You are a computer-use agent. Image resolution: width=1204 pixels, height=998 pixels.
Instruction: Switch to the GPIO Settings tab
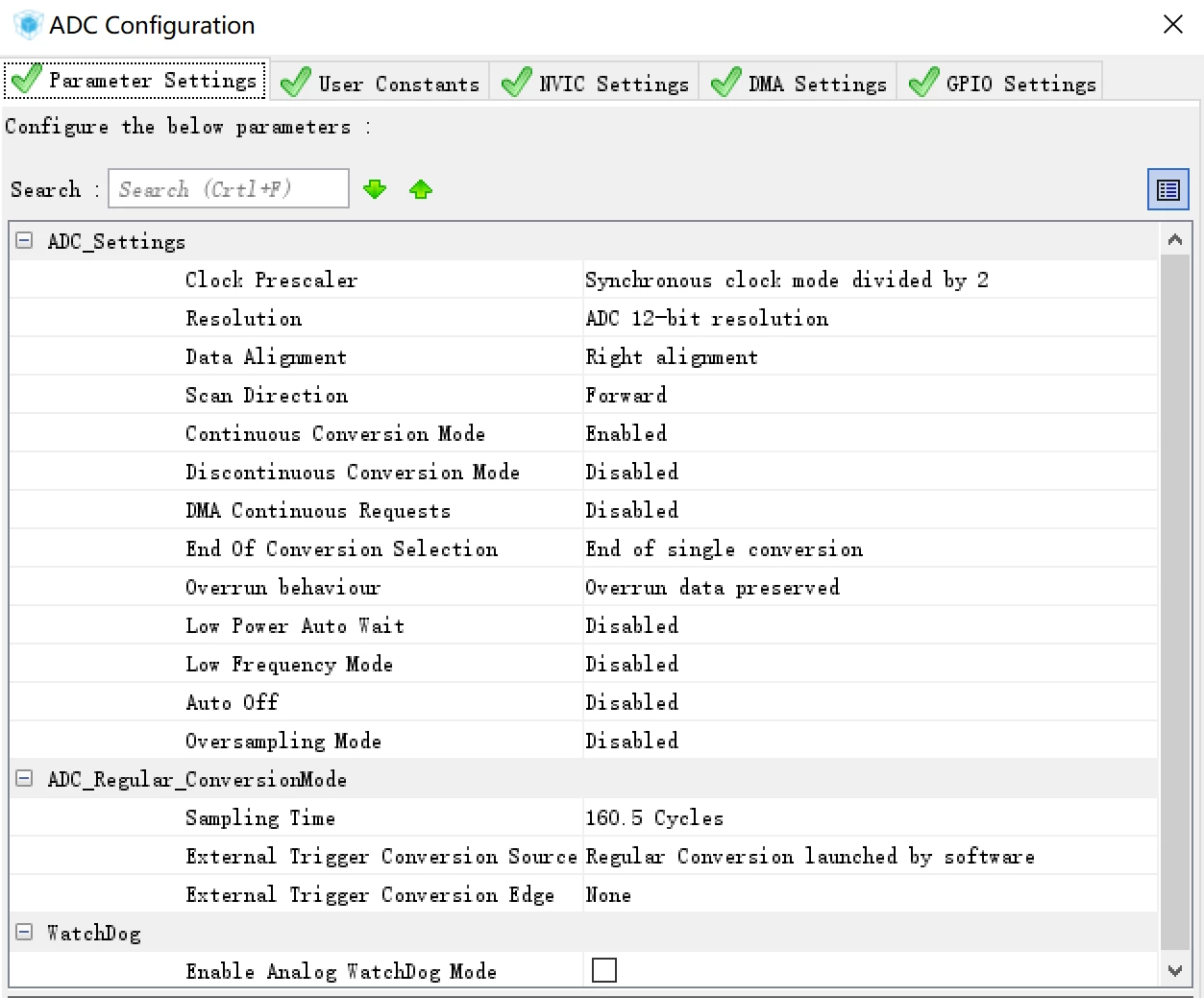(1000, 83)
